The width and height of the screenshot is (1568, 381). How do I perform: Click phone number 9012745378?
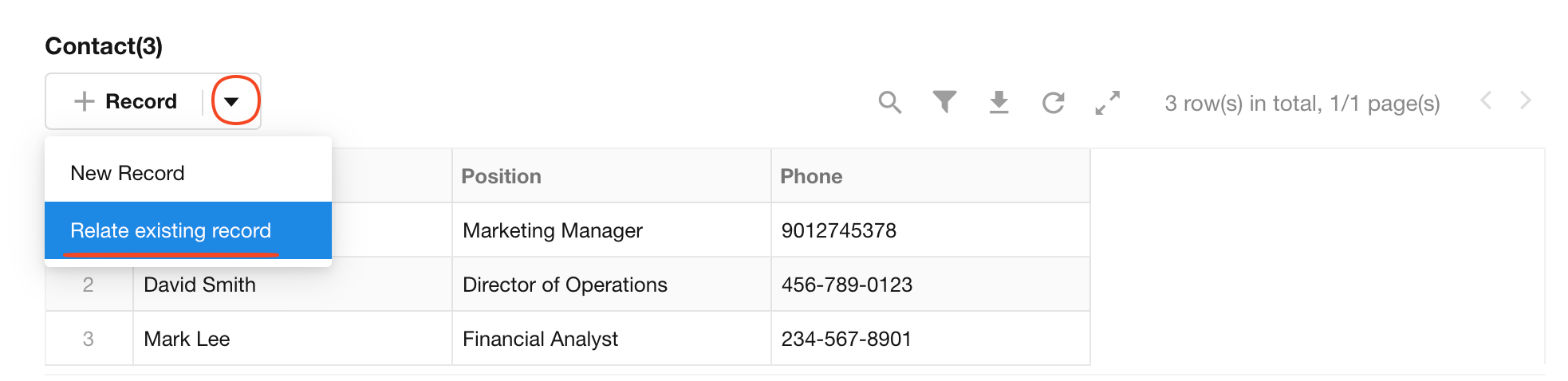pyautogui.click(x=838, y=230)
